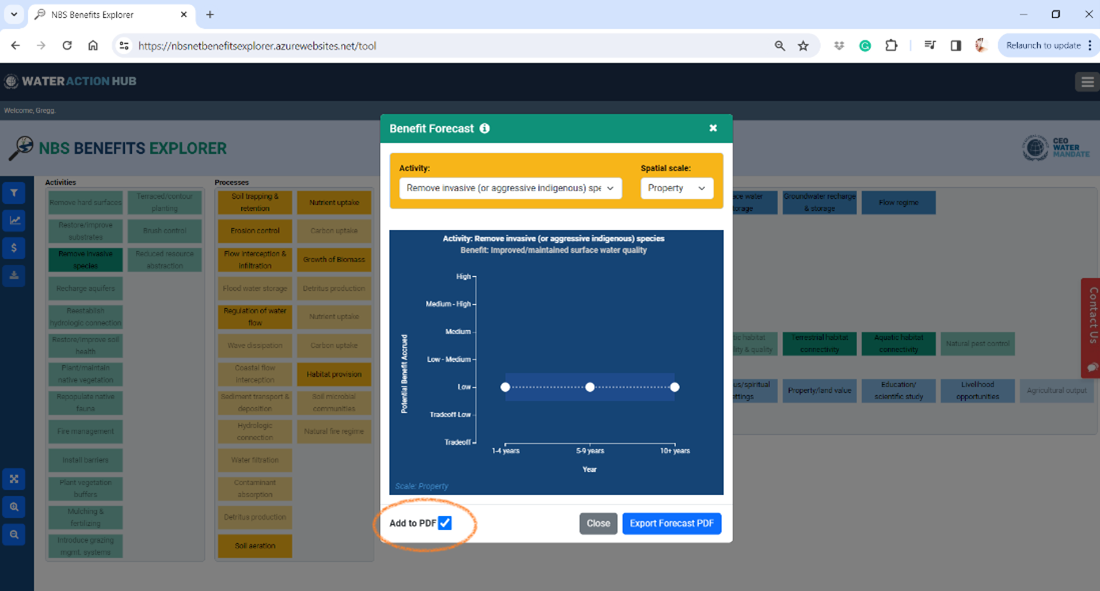Open the hamburger menu in site header

(x=1087, y=82)
